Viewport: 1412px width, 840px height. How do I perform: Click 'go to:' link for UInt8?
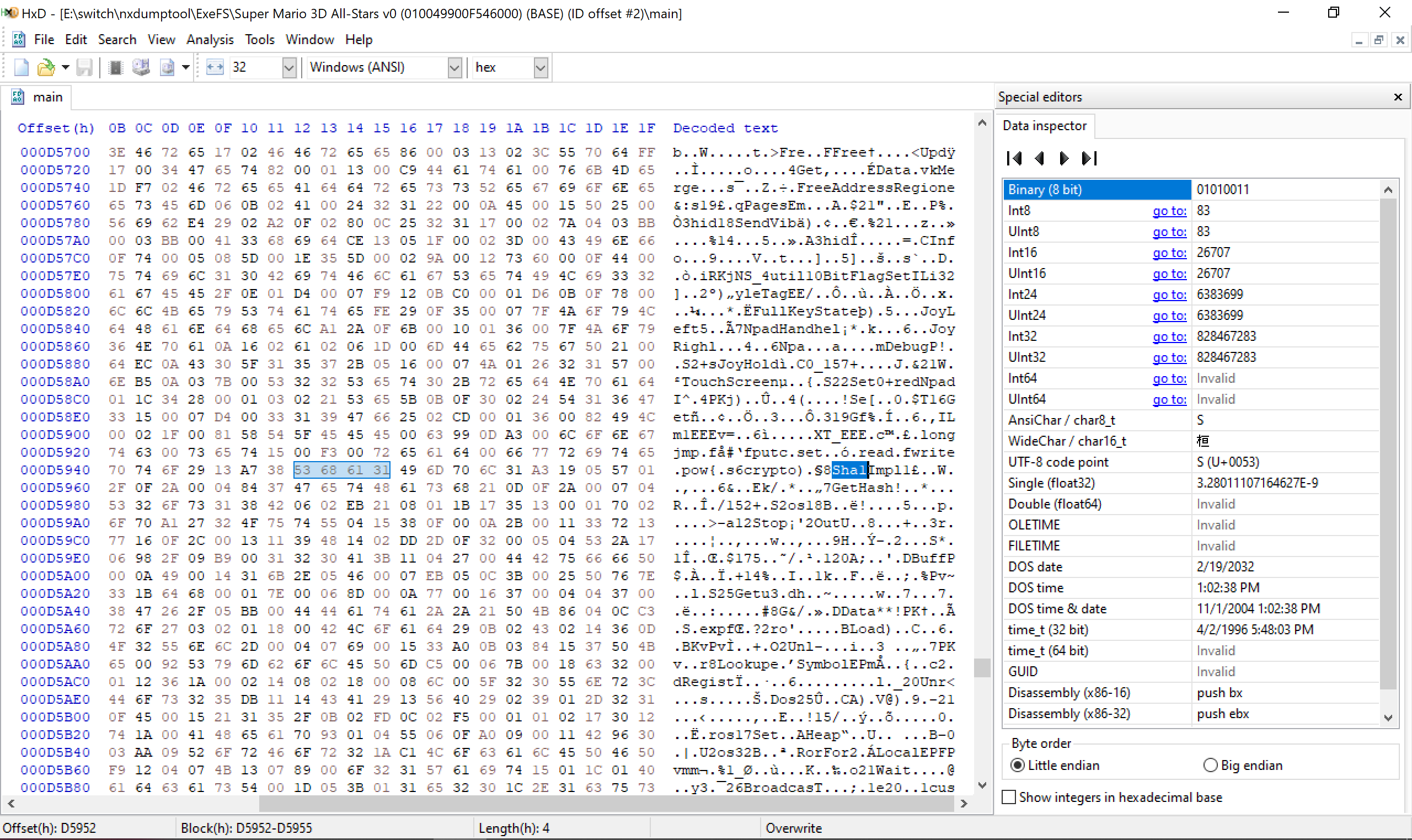(x=1169, y=232)
